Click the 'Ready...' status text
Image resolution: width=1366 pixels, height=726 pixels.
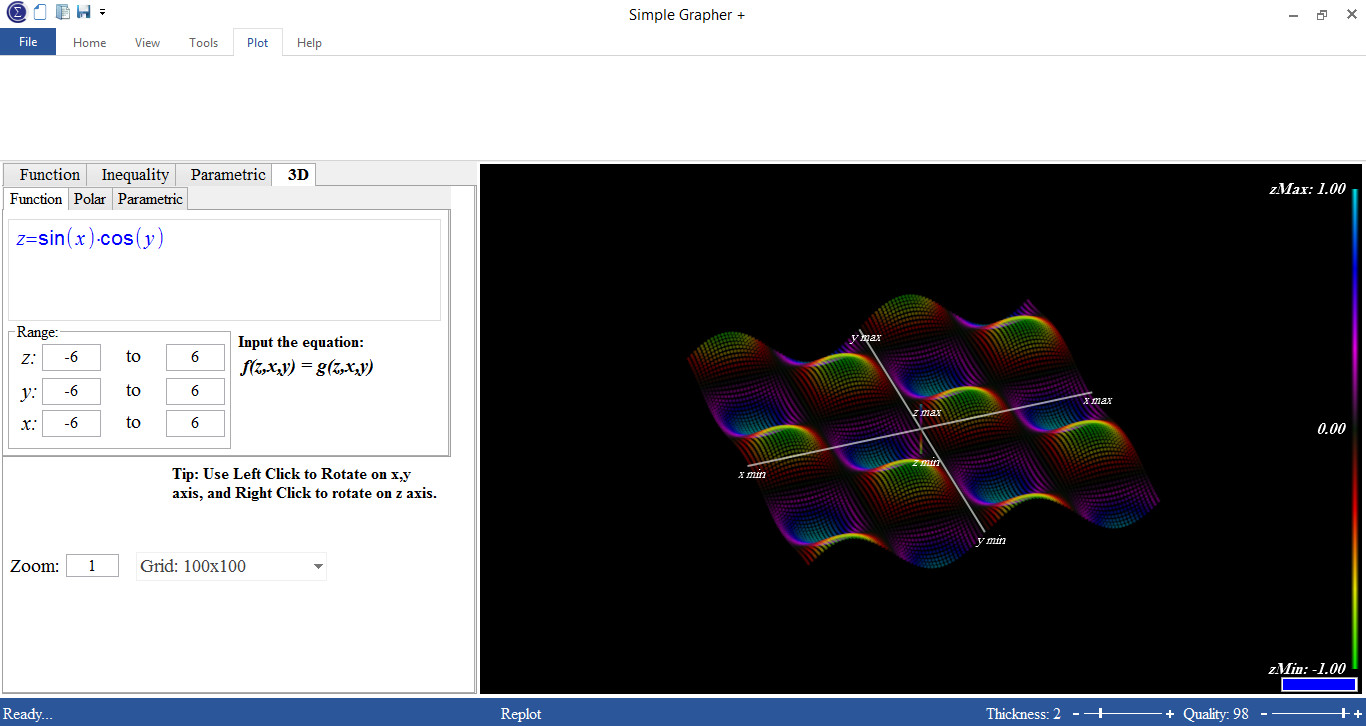tap(27, 714)
